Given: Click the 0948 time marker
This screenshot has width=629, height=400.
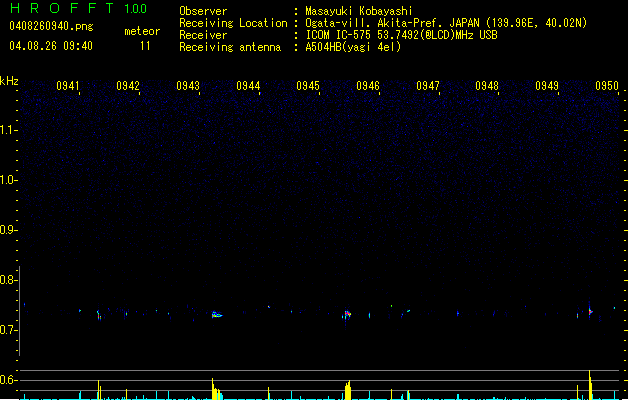Looking at the screenshot, I should tap(487, 86).
